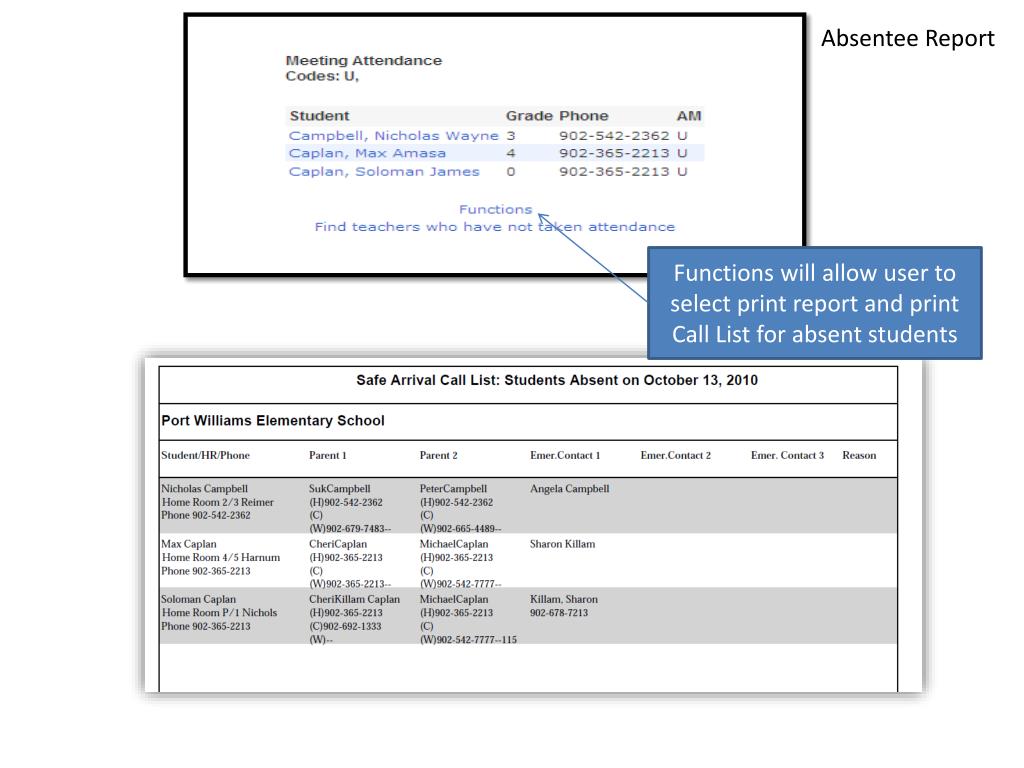Click the Parent 1 column header
The height and width of the screenshot is (768, 1024).
(327, 455)
